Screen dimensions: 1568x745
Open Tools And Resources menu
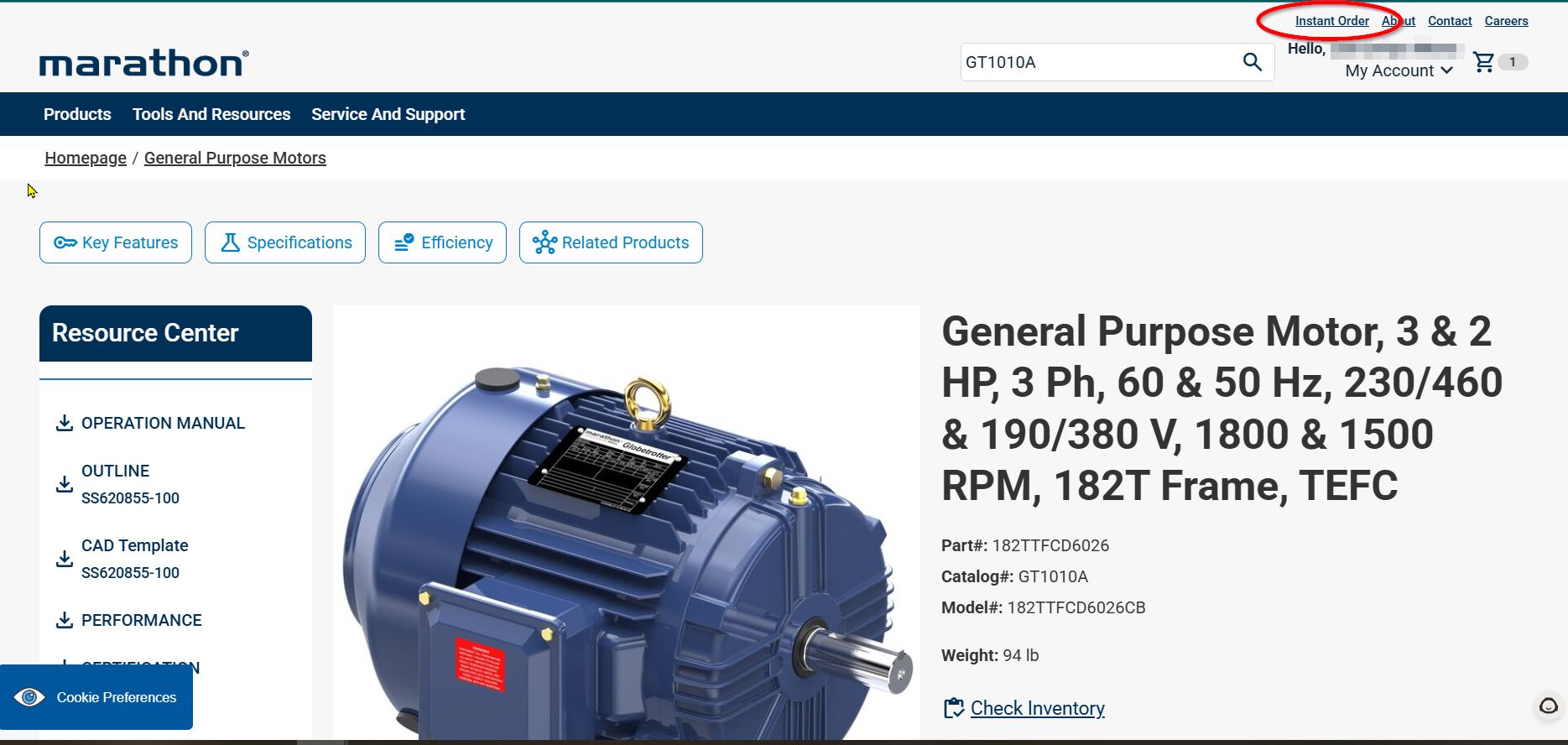click(x=211, y=114)
